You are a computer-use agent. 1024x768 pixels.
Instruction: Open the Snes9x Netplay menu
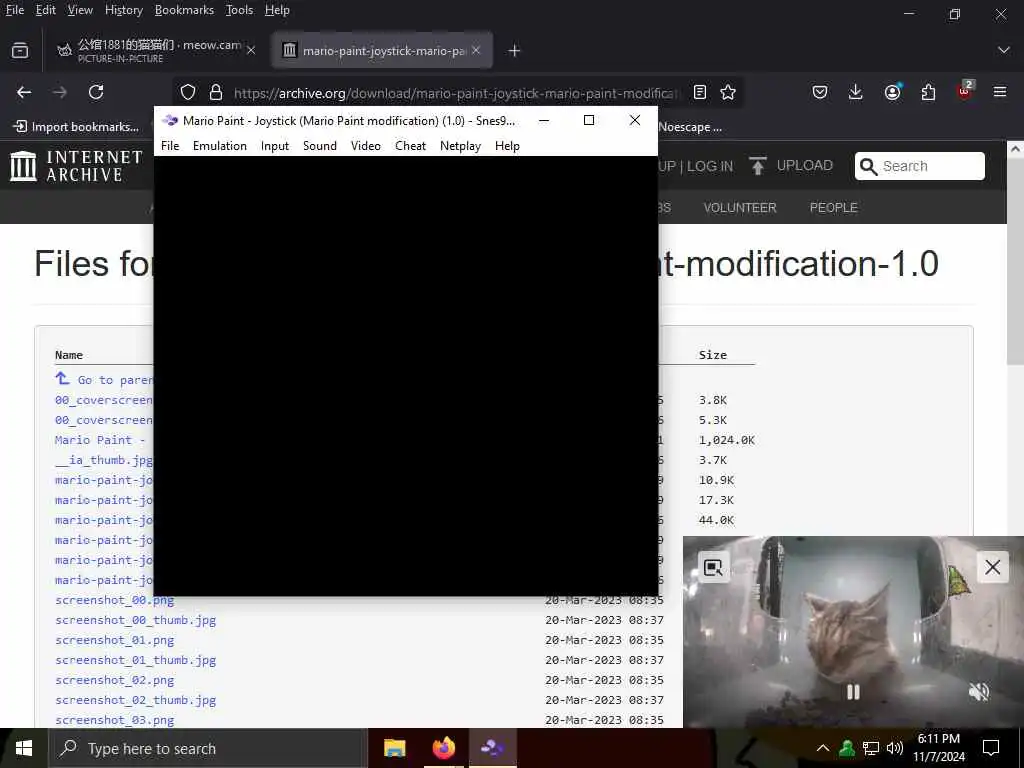pos(460,146)
